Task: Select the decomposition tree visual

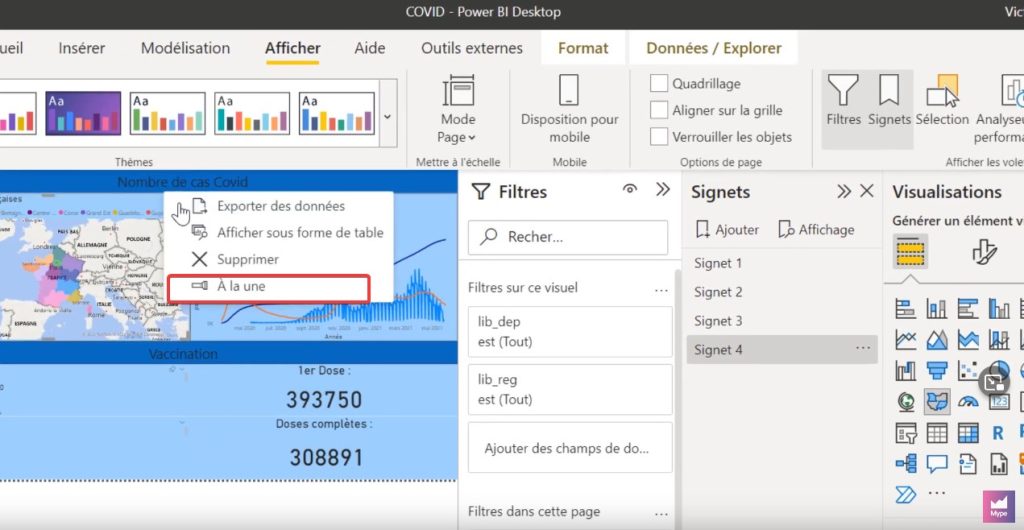Action: click(906, 464)
